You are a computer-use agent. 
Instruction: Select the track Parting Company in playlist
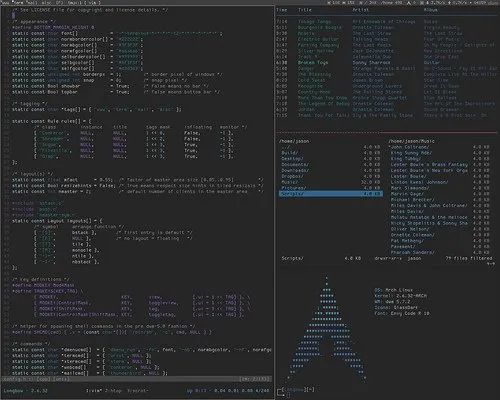point(318,45)
